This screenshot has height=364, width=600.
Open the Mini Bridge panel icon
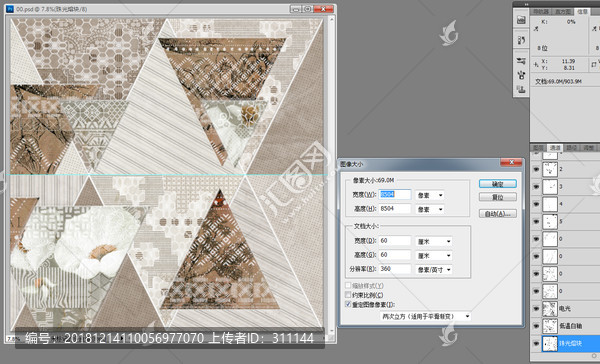tap(521, 20)
